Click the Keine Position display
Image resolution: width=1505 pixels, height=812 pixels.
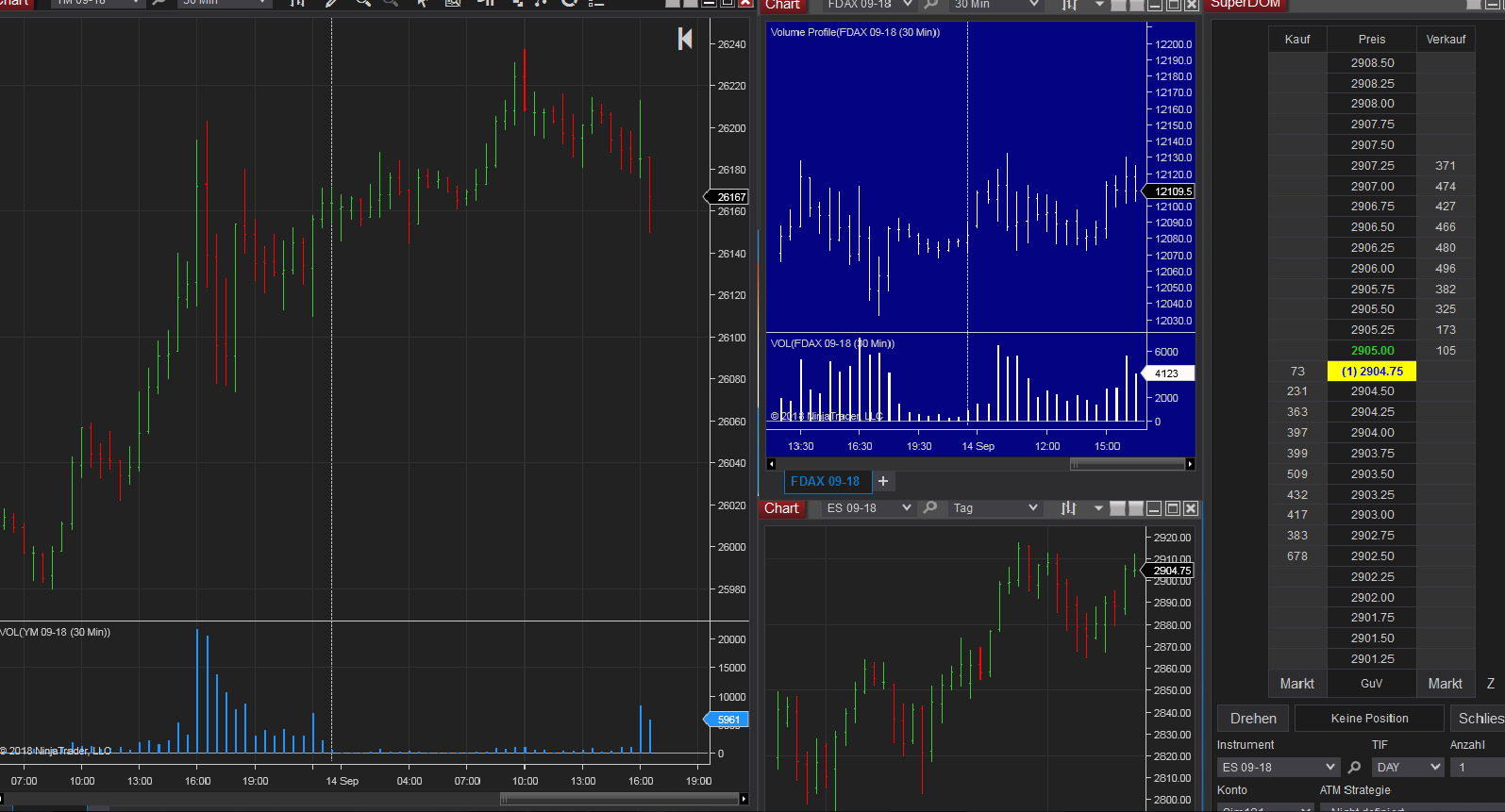1370,719
